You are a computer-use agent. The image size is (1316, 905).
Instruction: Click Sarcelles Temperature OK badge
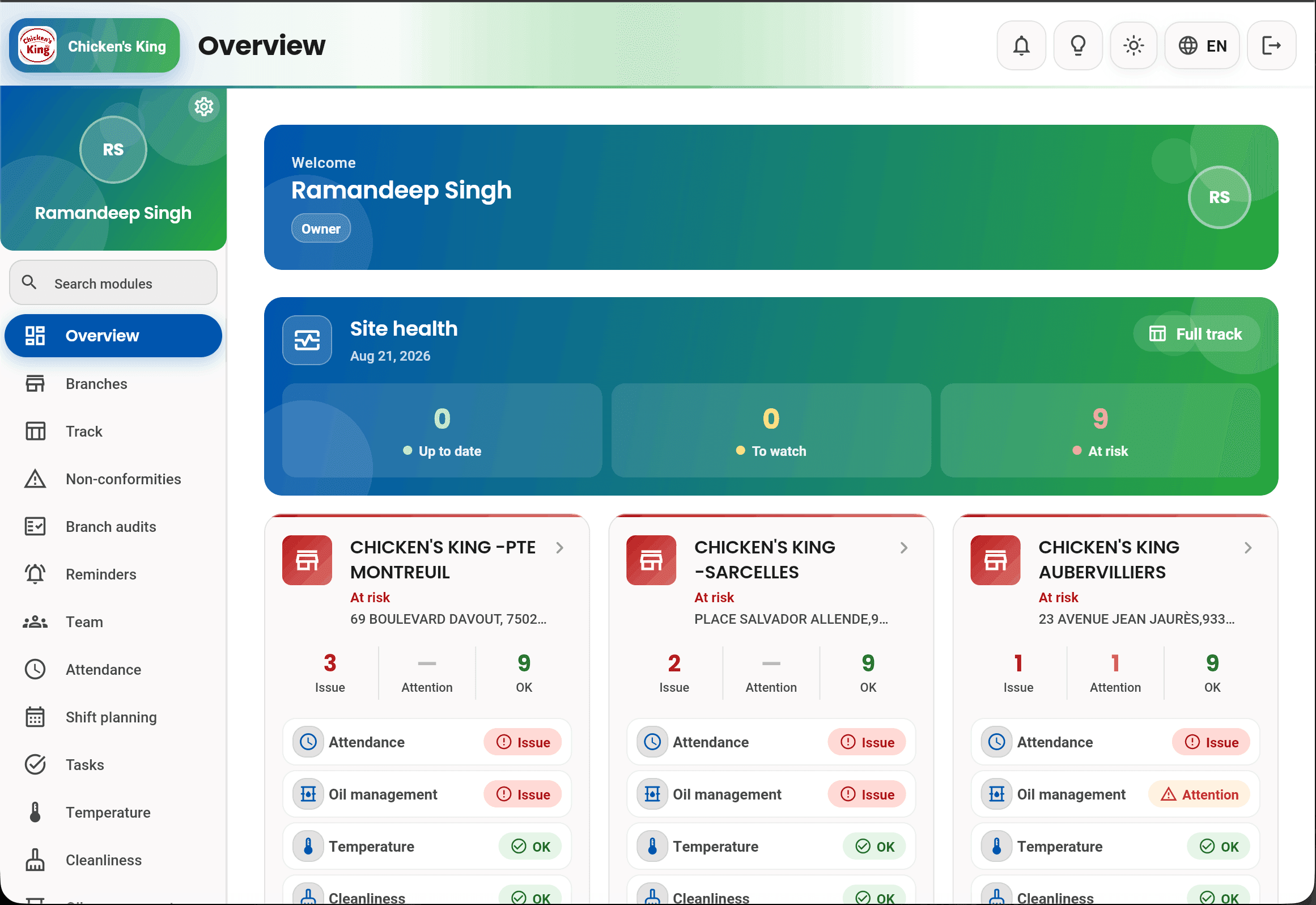coord(874,847)
